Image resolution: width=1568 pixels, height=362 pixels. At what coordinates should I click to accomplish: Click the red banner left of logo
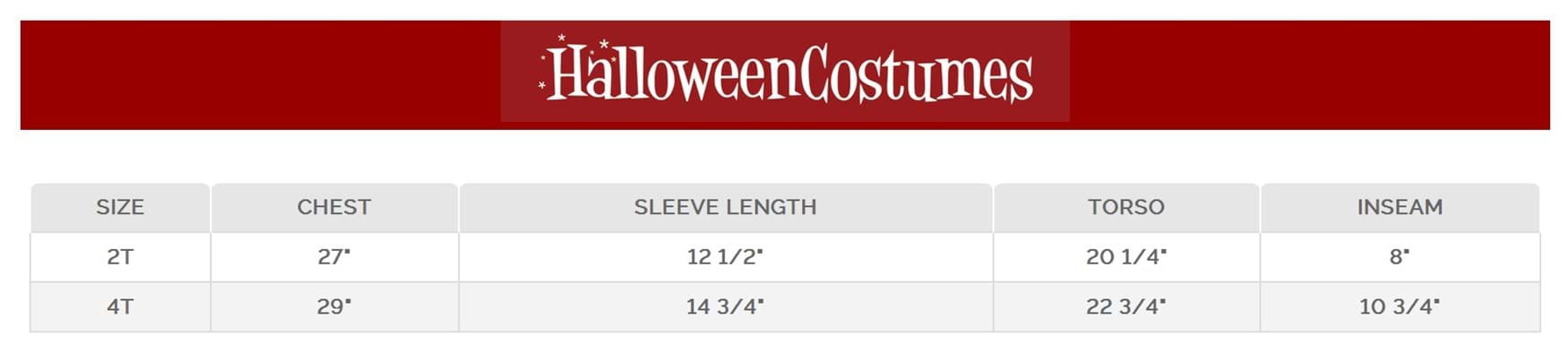click(261, 75)
